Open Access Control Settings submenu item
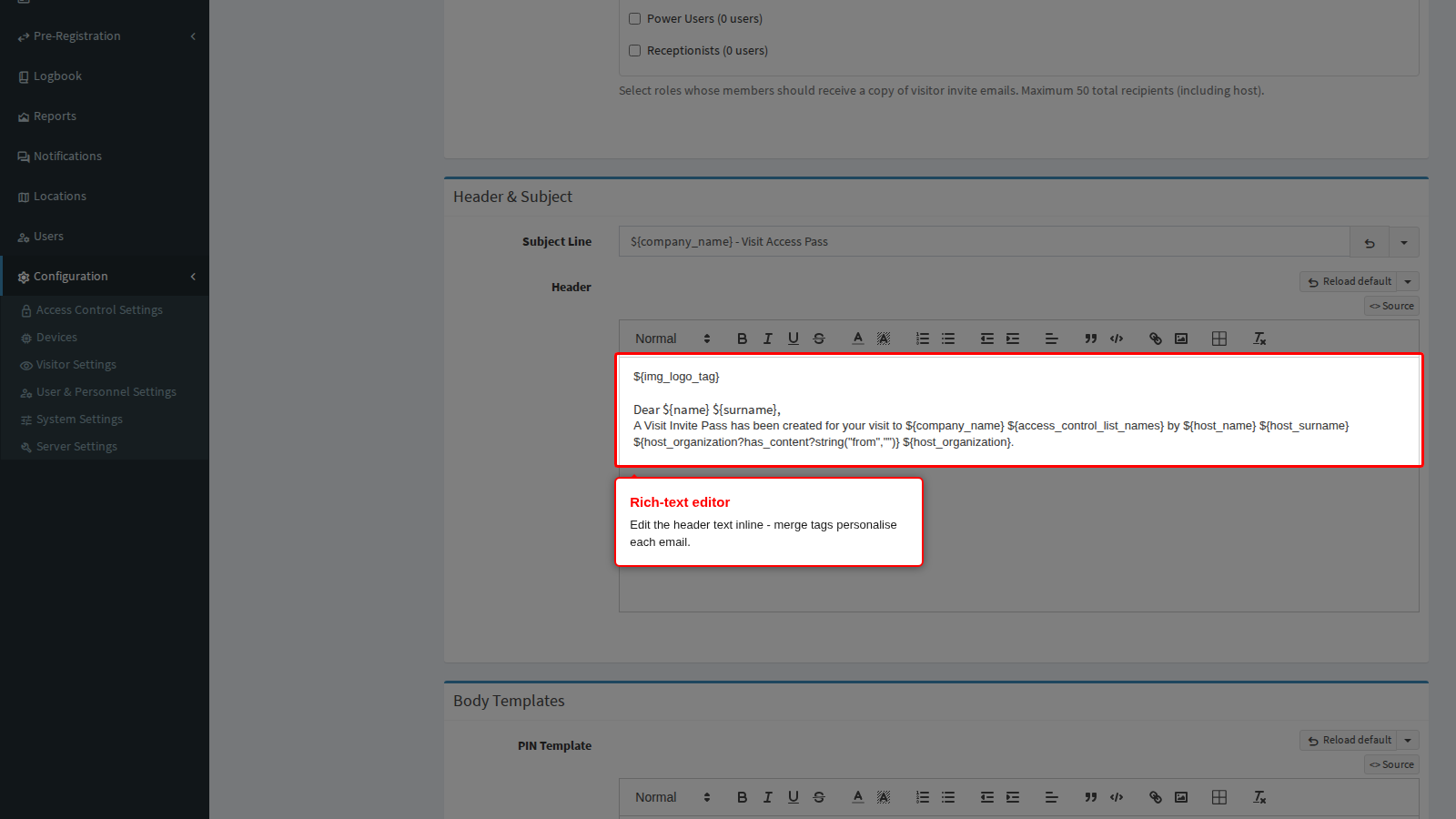The width and height of the screenshot is (1456, 819). coord(105,310)
